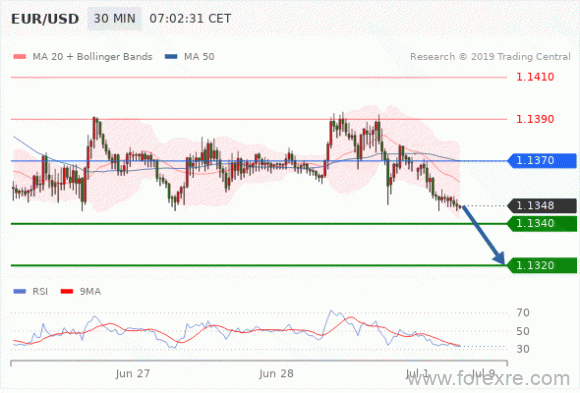This screenshot has height=393, width=580.
Task: Click the blue MA 50 legend swatch
Action: click(x=171, y=57)
